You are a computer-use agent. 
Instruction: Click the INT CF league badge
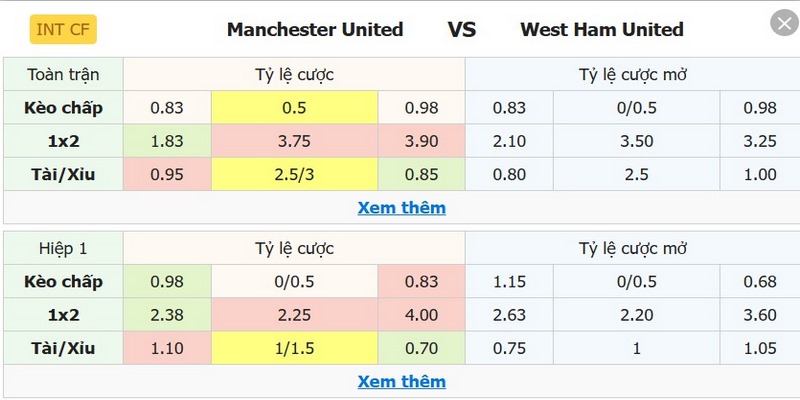tap(63, 29)
